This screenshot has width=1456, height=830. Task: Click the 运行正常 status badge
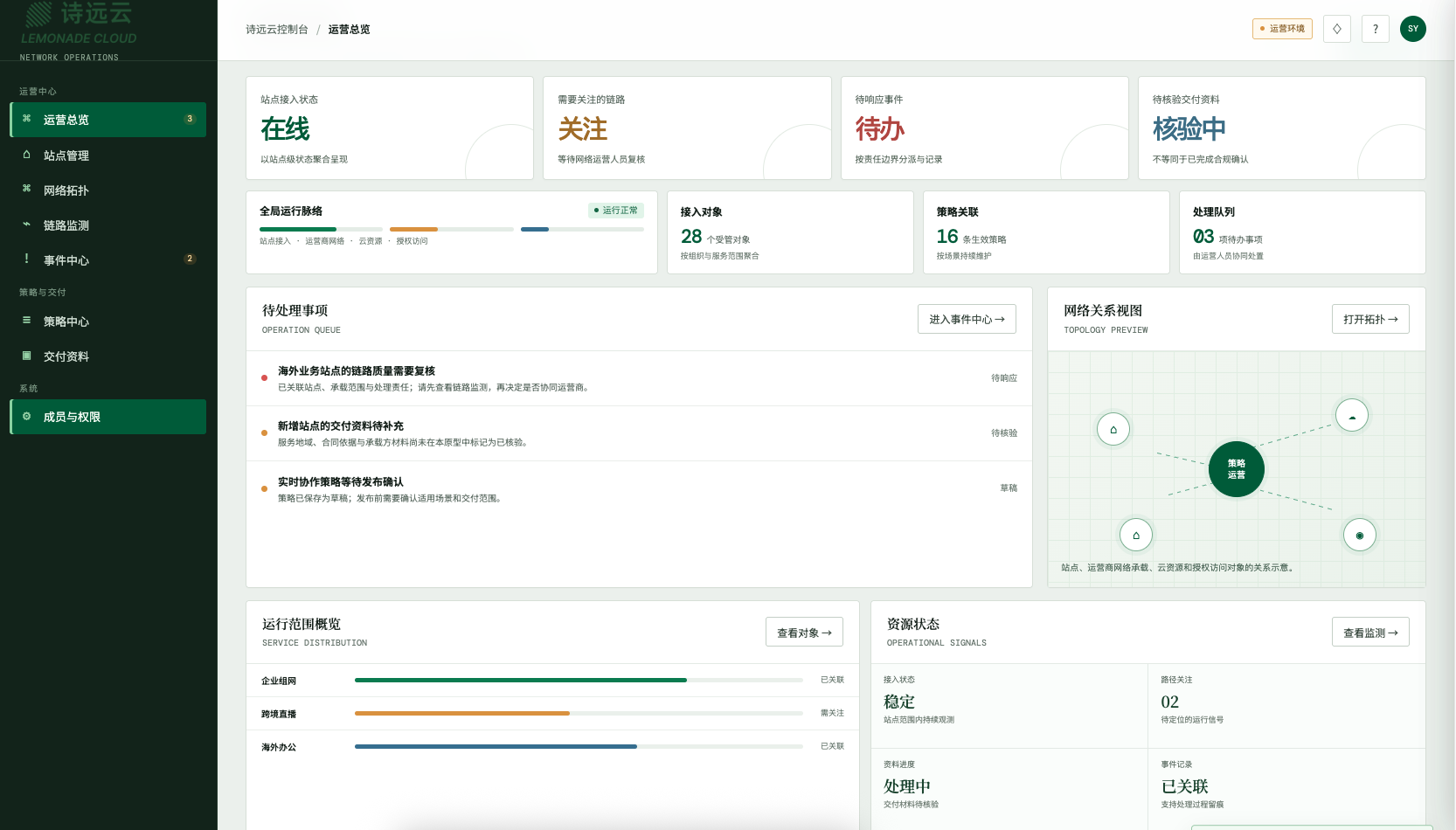pos(616,211)
